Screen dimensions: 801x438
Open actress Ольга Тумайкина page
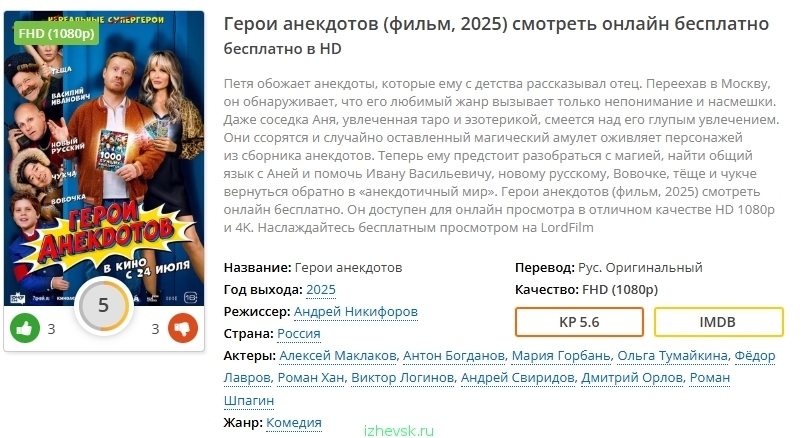pos(671,356)
